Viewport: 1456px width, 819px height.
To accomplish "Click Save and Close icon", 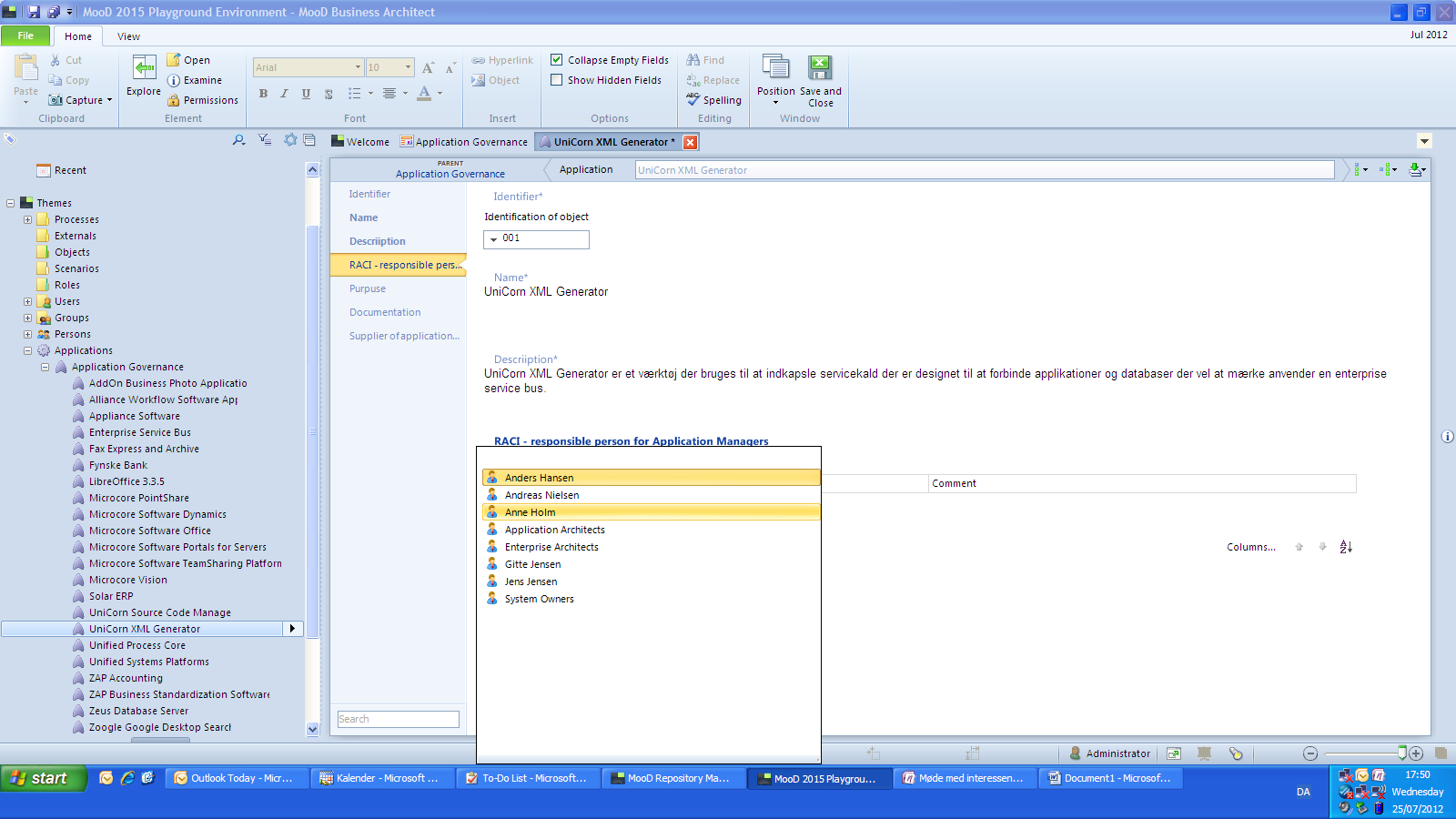I will (x=820, y=69).
